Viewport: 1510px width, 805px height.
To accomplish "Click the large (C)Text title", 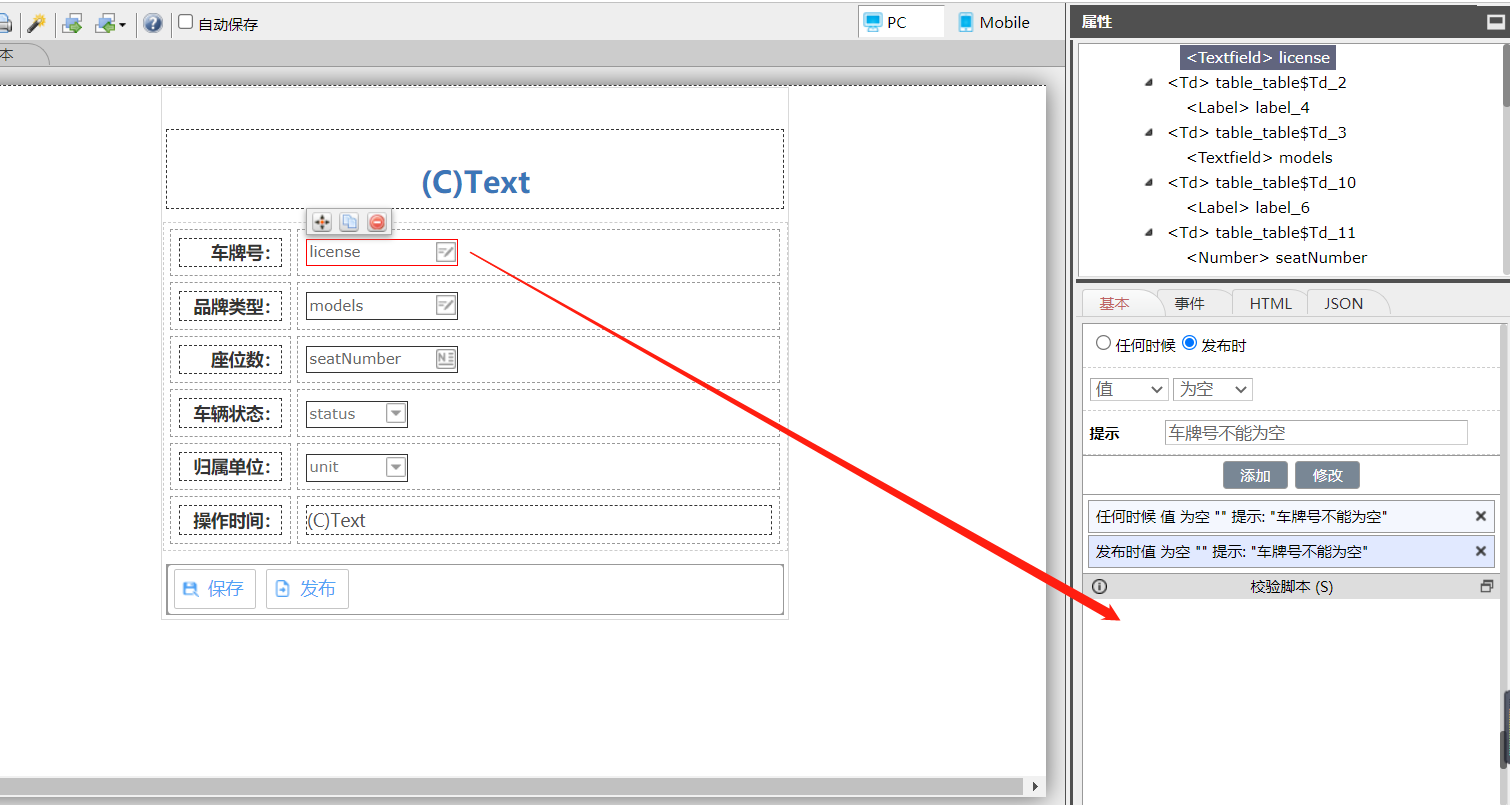I will coord(475,182).
